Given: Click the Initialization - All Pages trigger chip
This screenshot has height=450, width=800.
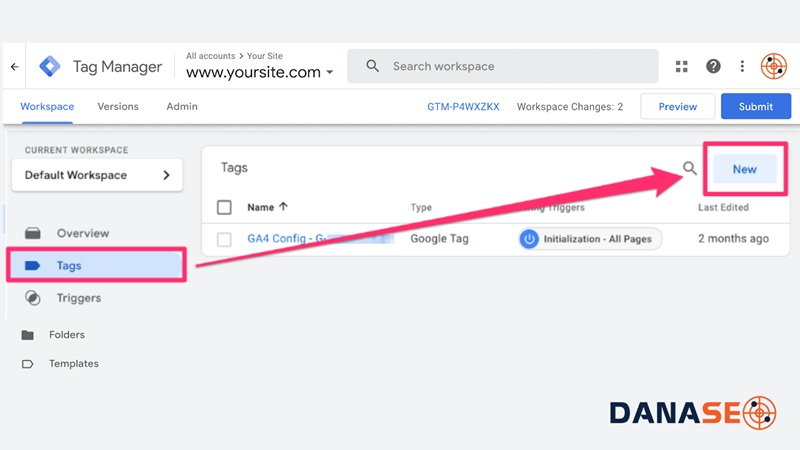Looking at the screenshot, I should [590, 239].
